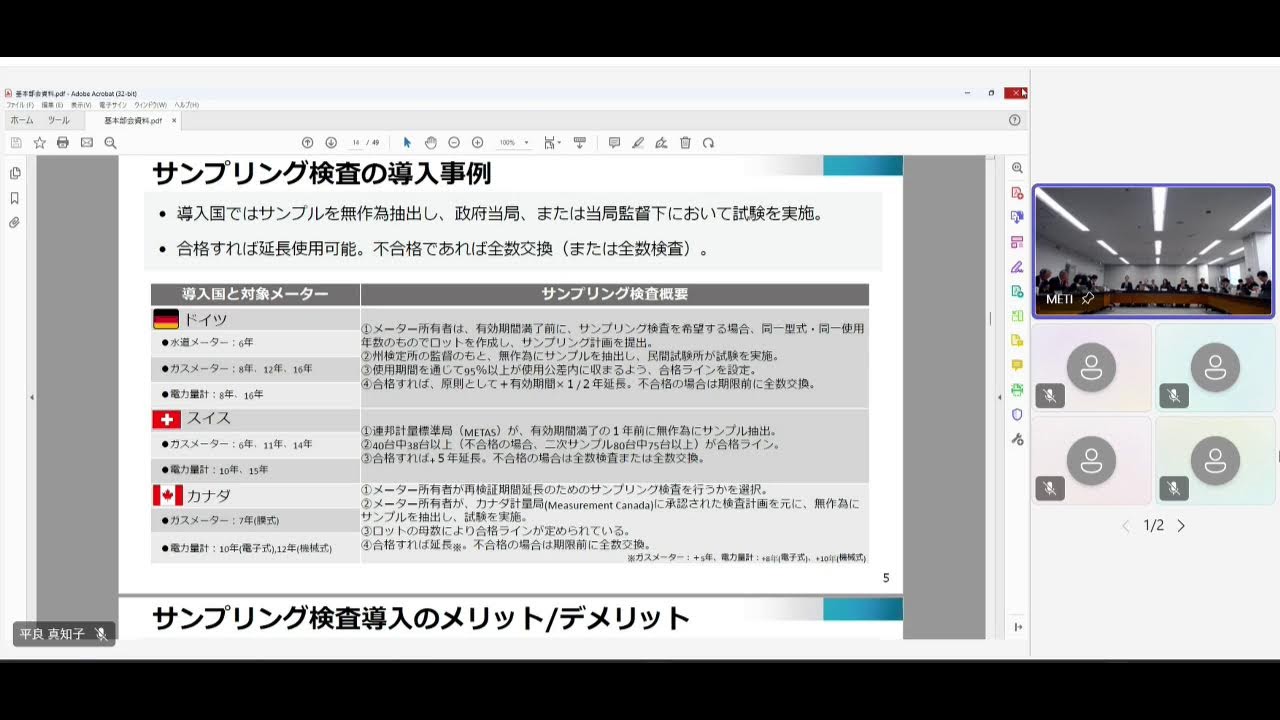Click the Rotate page icon

[708, 143]
